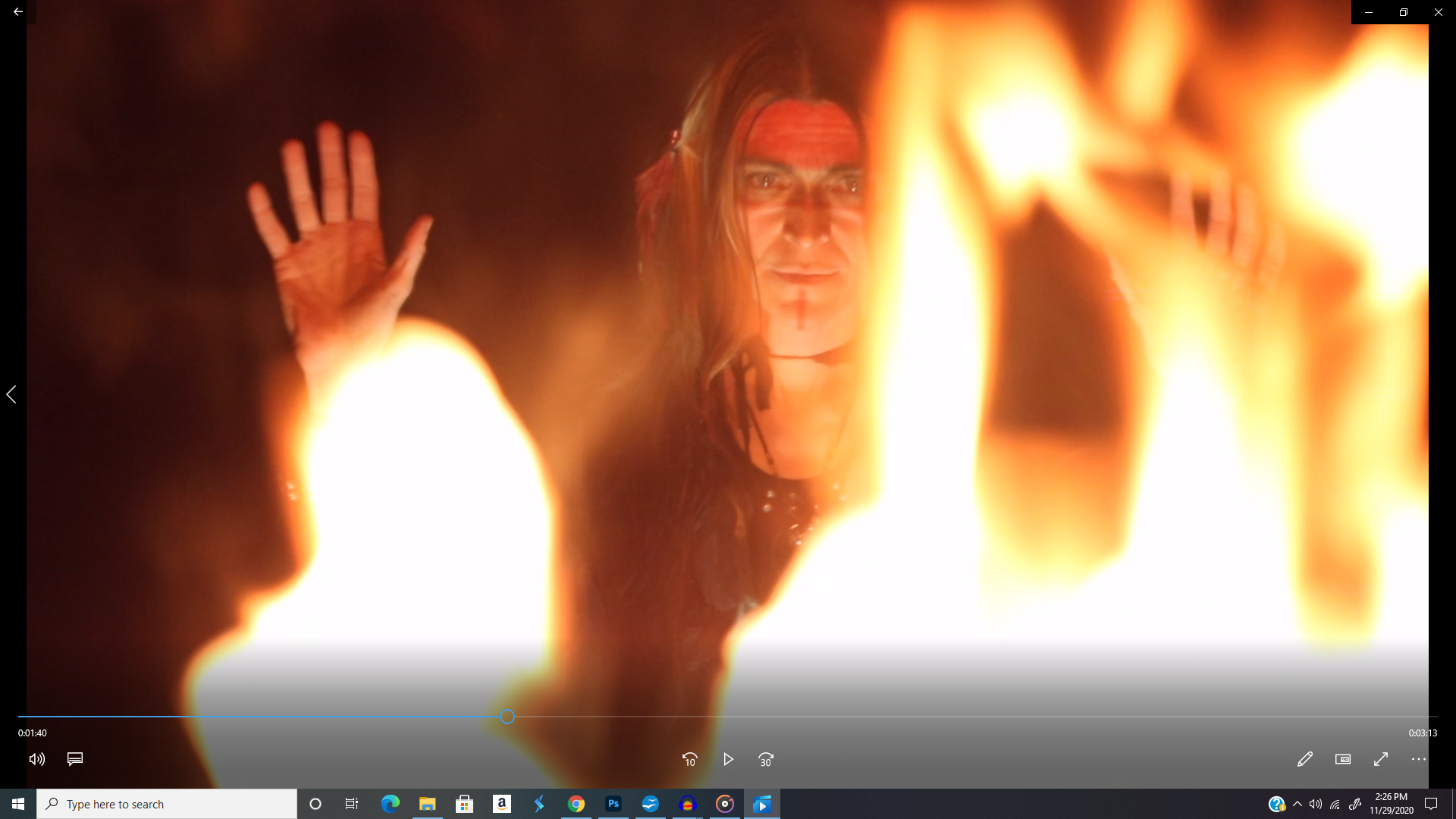Open the blue lightning-bolt taskbar app

tap(539, 804)
